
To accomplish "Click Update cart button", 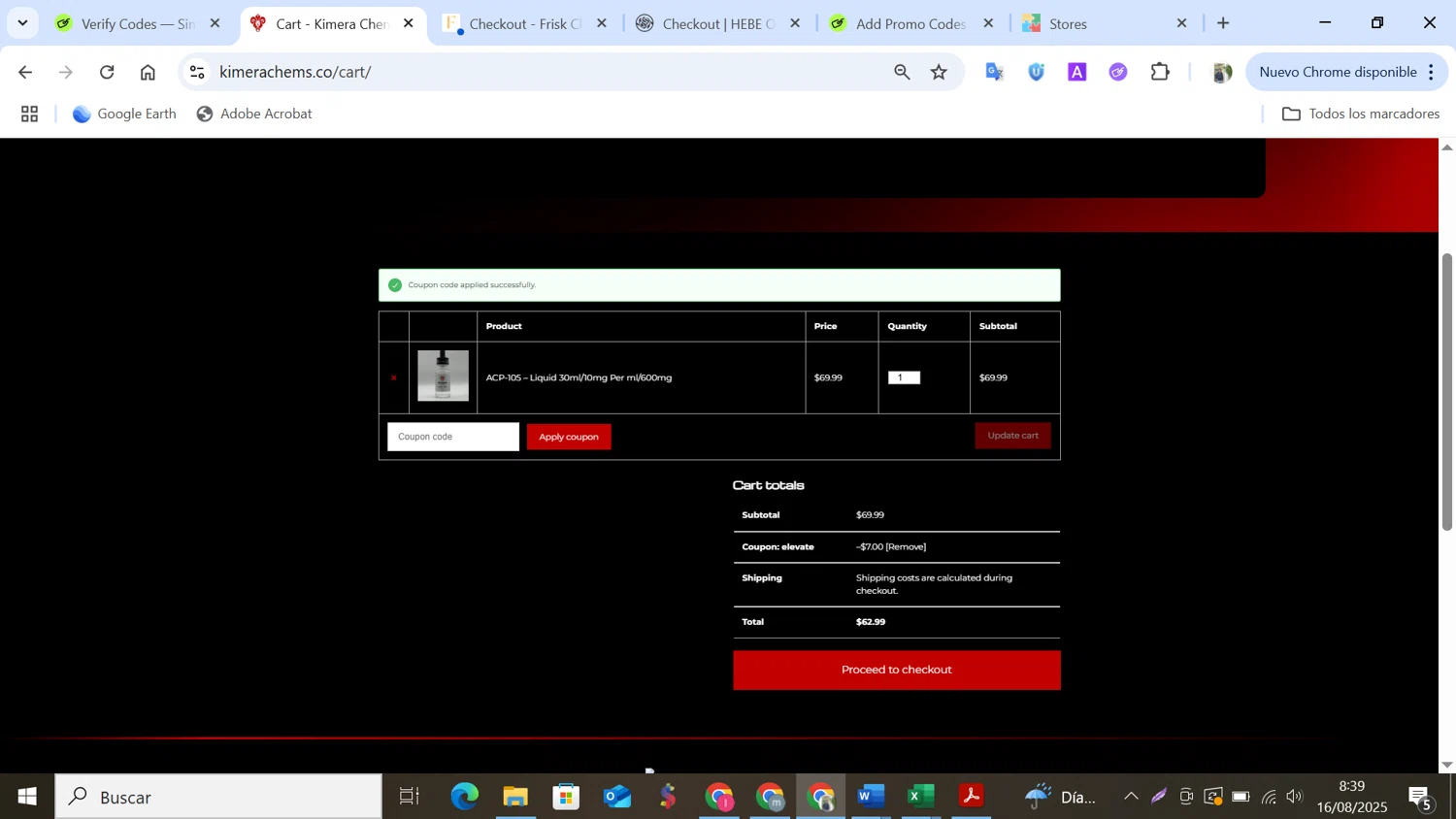I will (x=1012, y=436).
